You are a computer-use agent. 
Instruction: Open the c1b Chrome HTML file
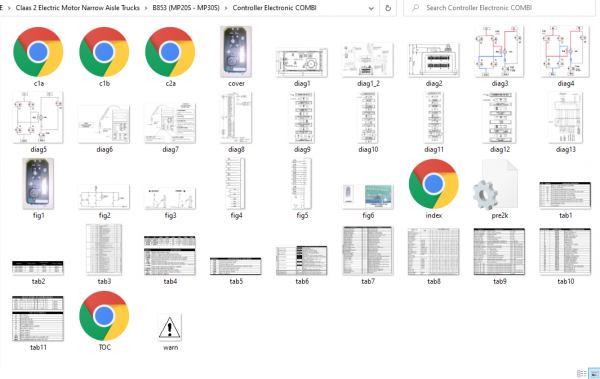tap(104, 52)
